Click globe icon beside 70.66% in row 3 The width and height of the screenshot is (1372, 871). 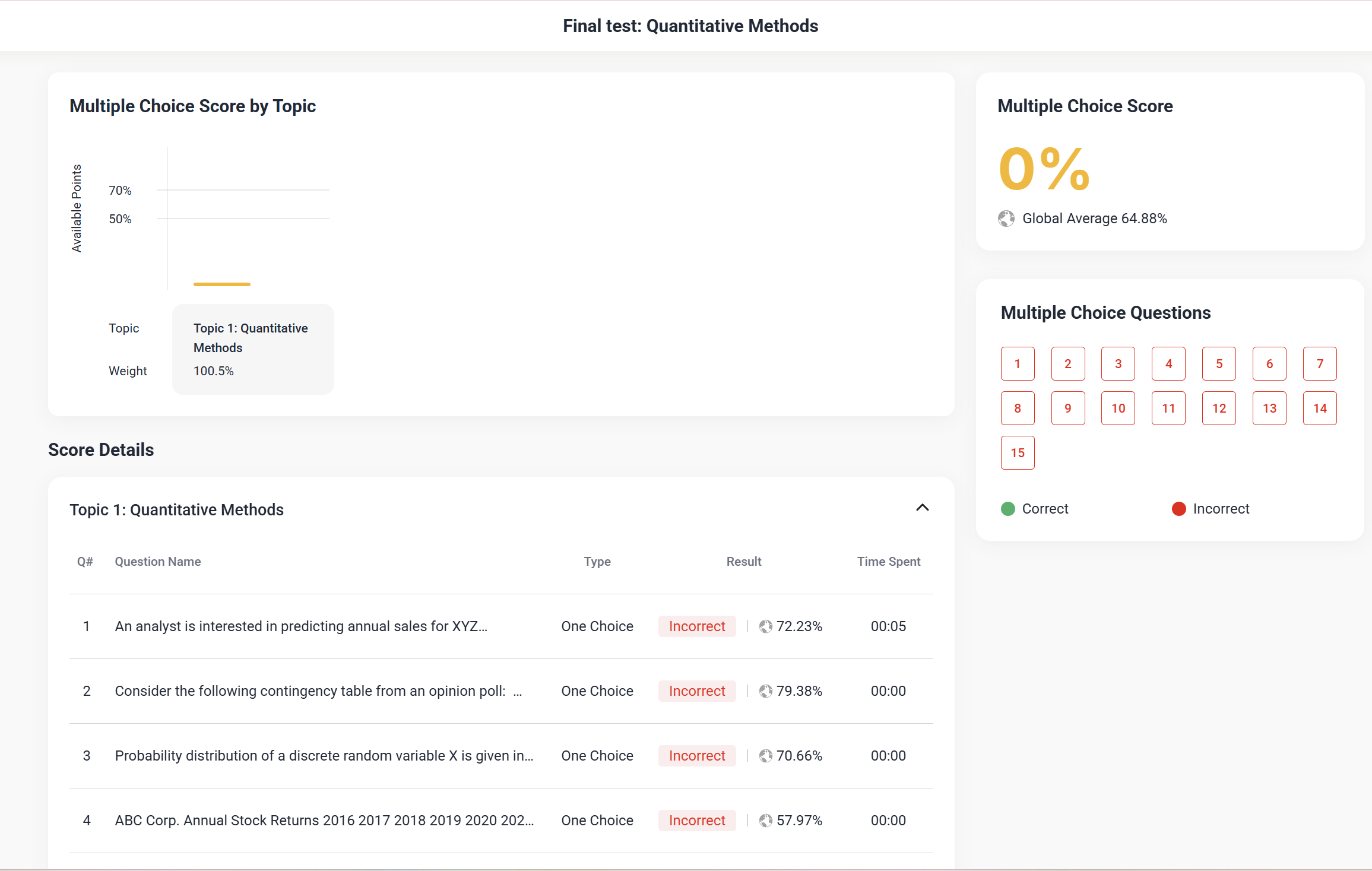(x=766, y=756)
